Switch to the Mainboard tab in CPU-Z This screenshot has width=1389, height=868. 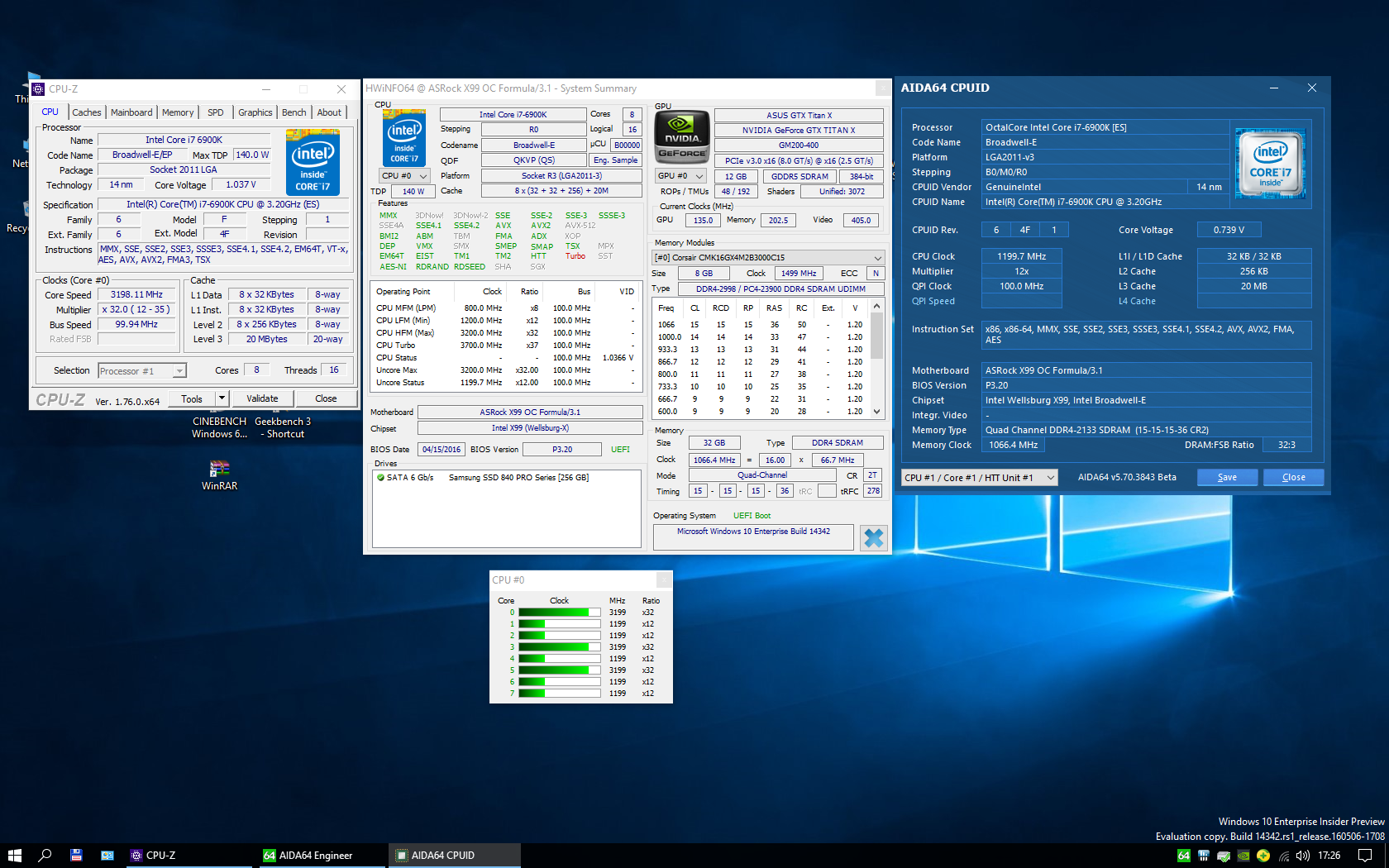click(x=131, y=112)
